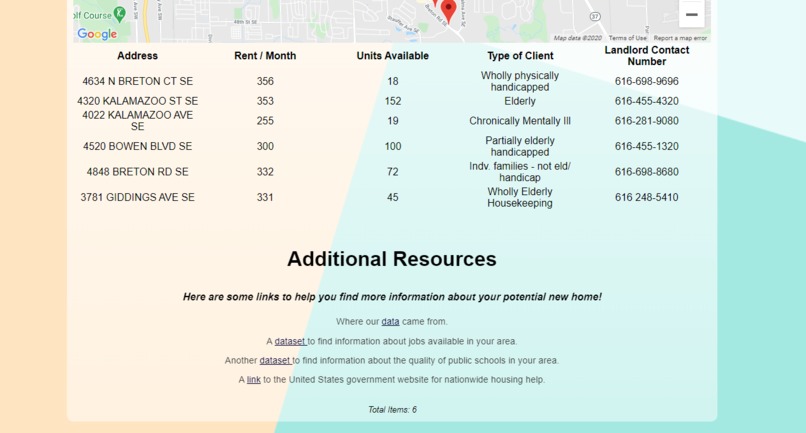Viewport: 806px width, 433px height.
Task: Click the Landlord Contact Number header
Action: click(647, 56)
